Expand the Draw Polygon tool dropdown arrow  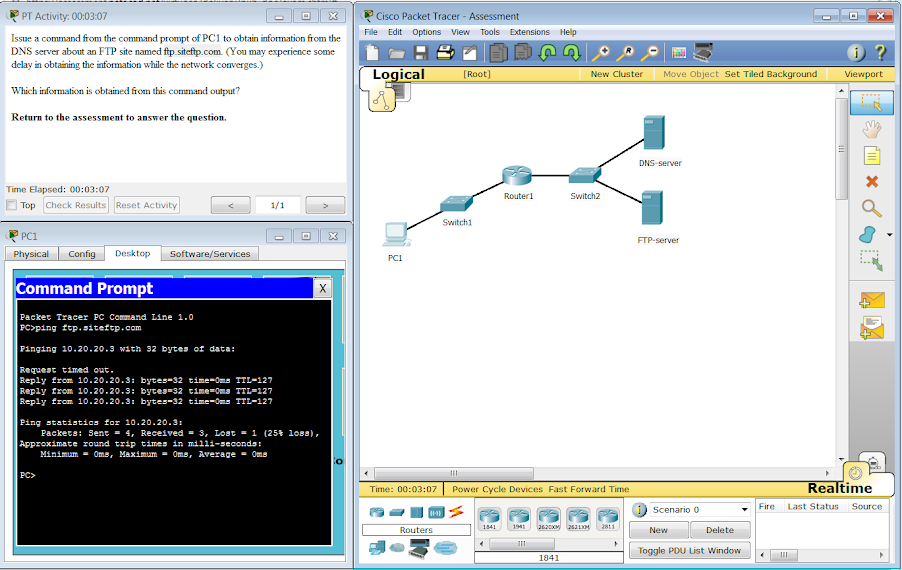890,235
